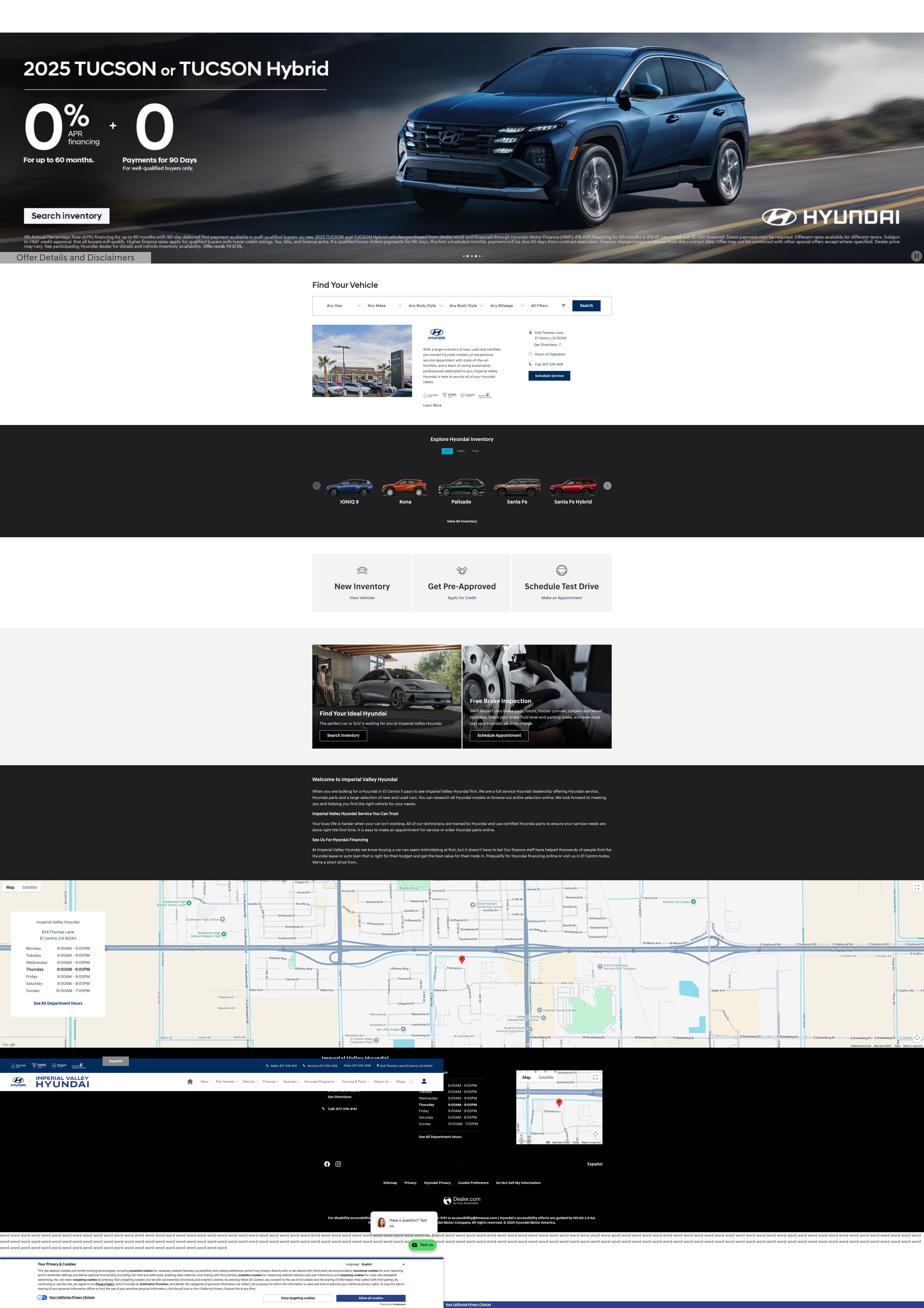Image resolution: width=924 pixels, height=1308 pixels.
Task: Click the All Filters sliders icon
Action: [563, 306]
